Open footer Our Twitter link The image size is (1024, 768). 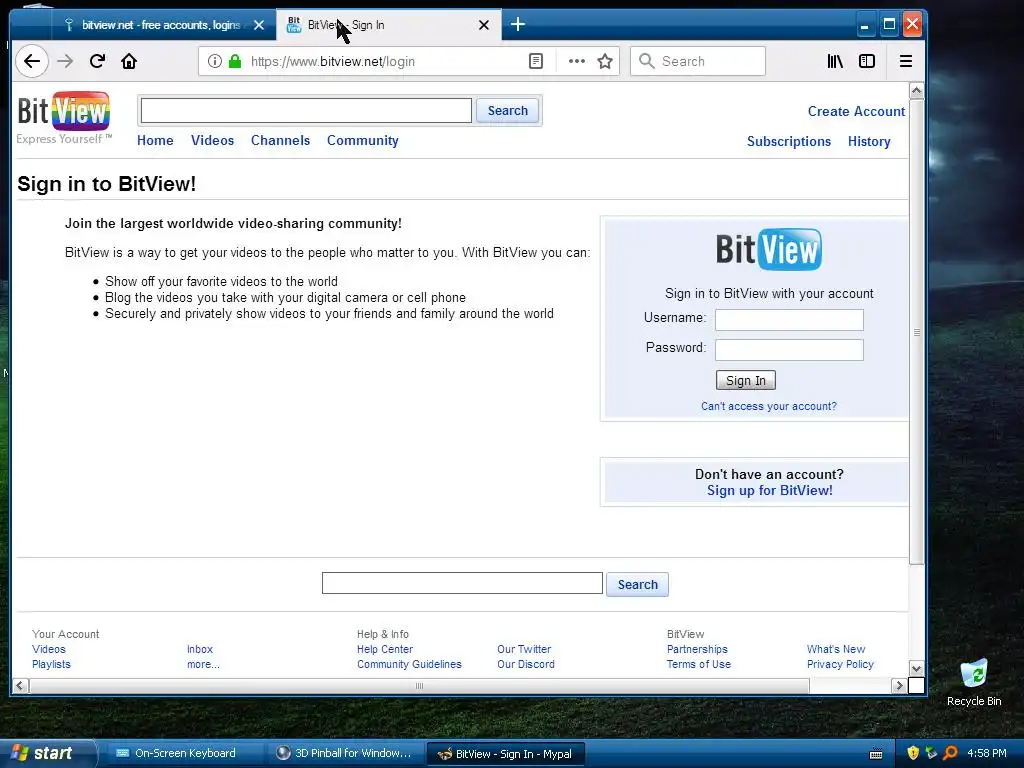pos(524,649)
